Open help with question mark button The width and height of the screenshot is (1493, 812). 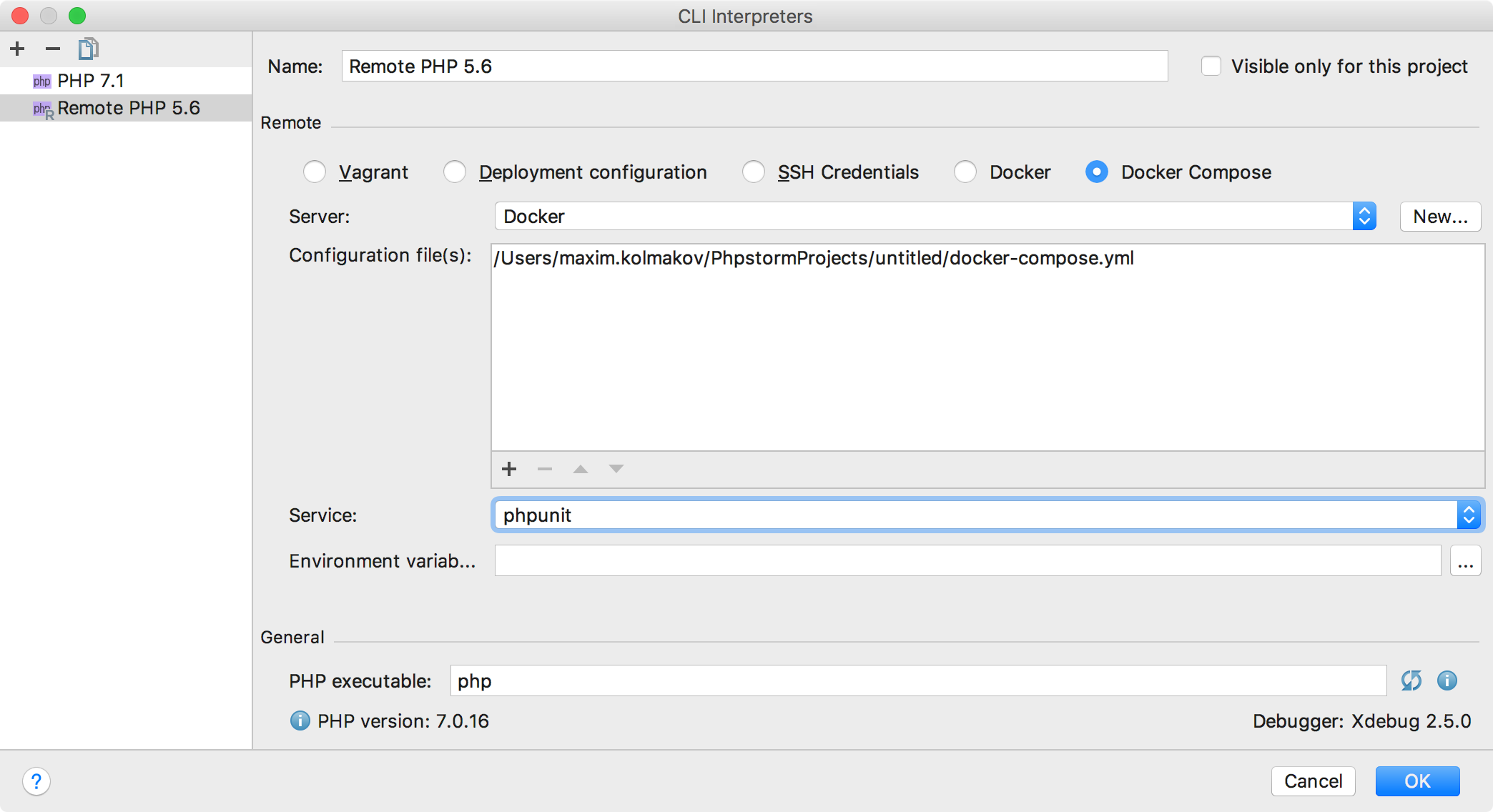coord(36,781)
